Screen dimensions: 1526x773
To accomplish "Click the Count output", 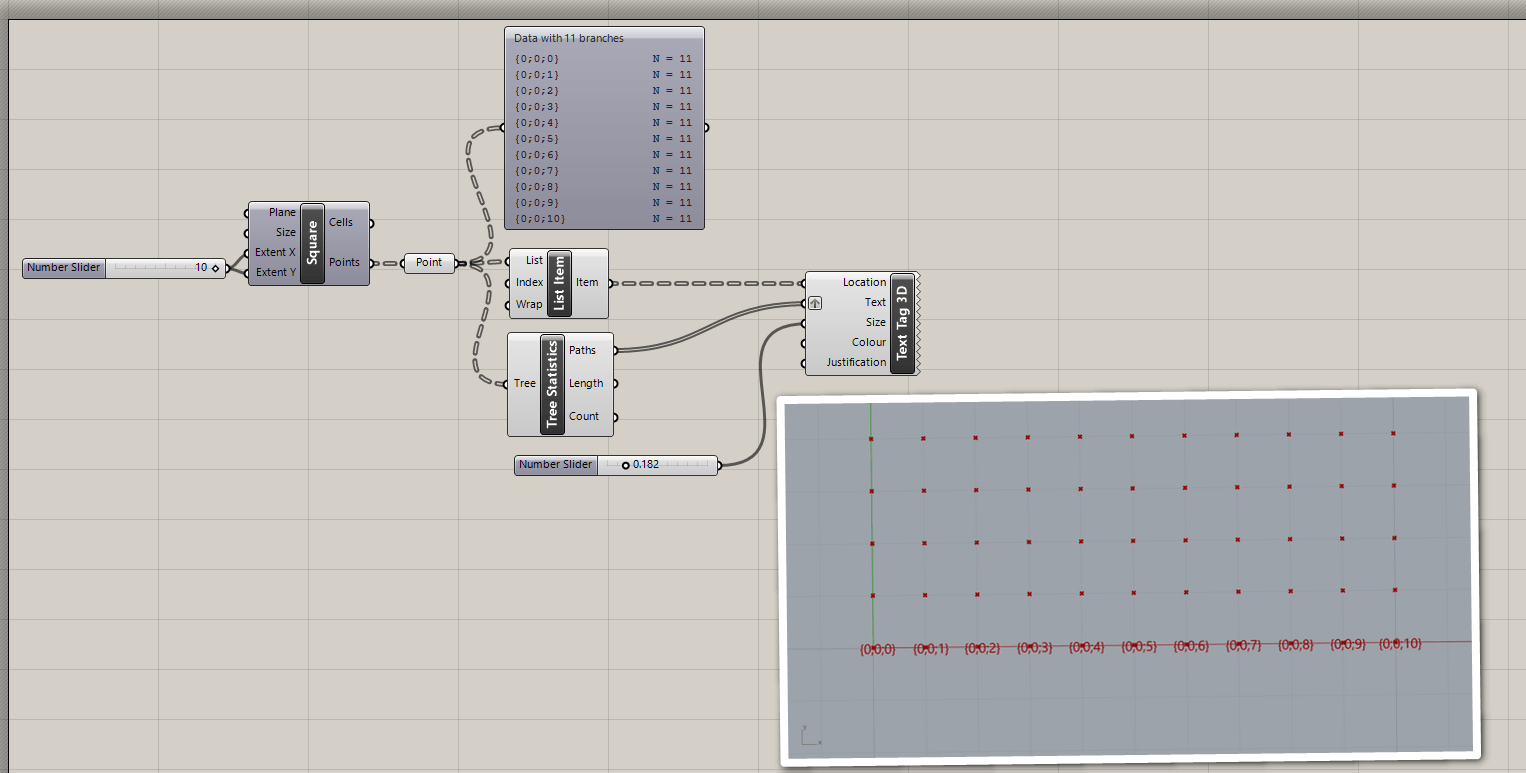I will point(584,417).
